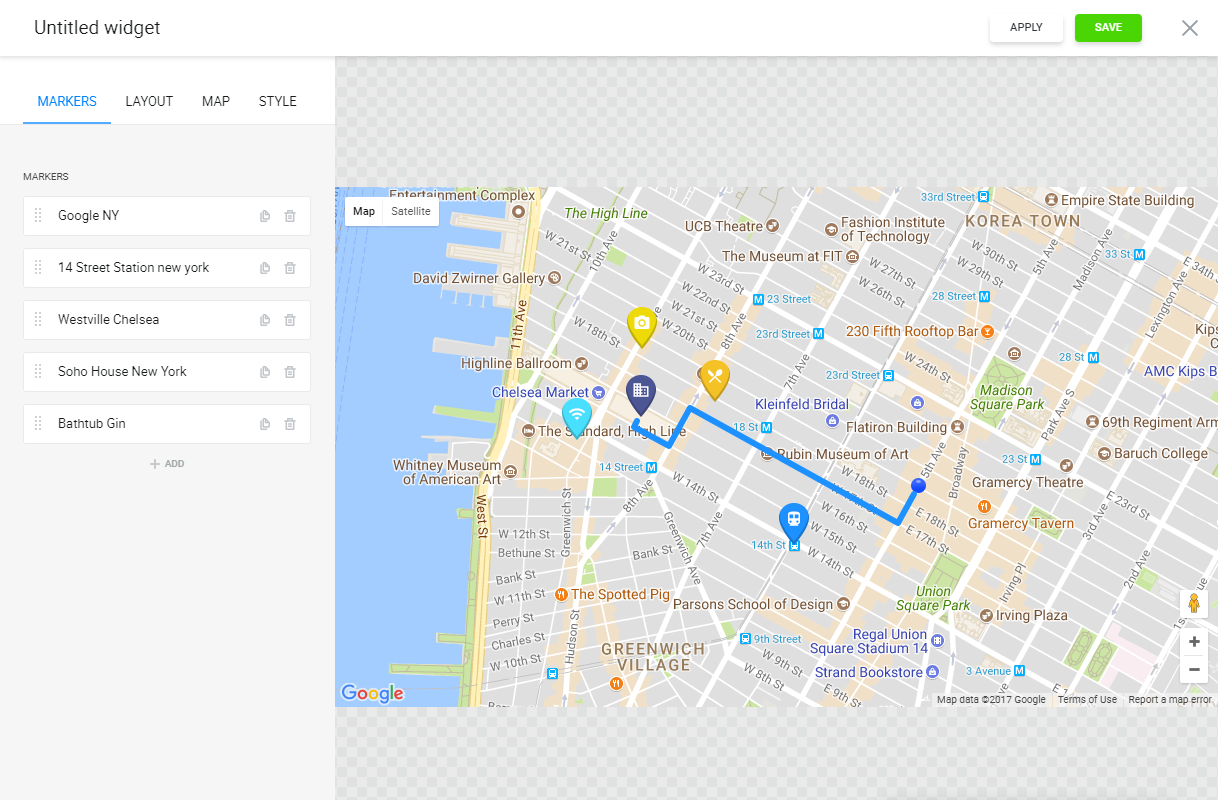Click the Whitney Museum of American Art label
This screenshot has height=800, width=1218.
tap(447, 473)
